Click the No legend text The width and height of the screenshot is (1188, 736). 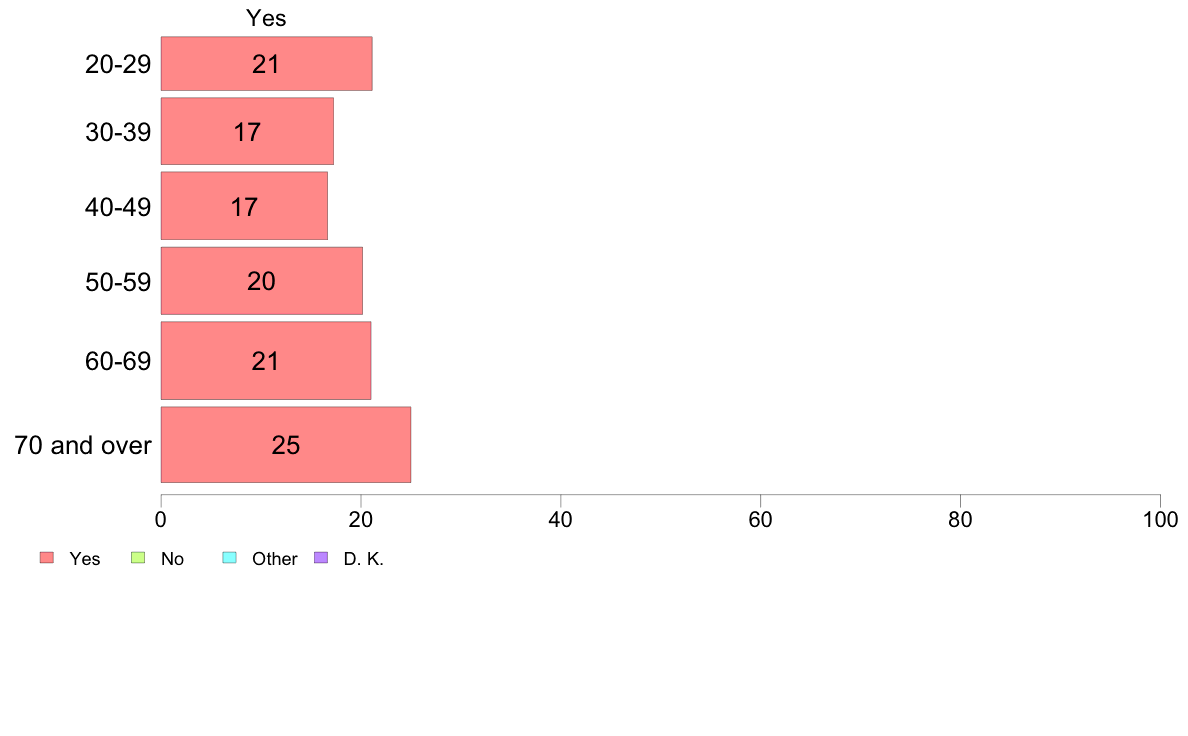[172, 559]
